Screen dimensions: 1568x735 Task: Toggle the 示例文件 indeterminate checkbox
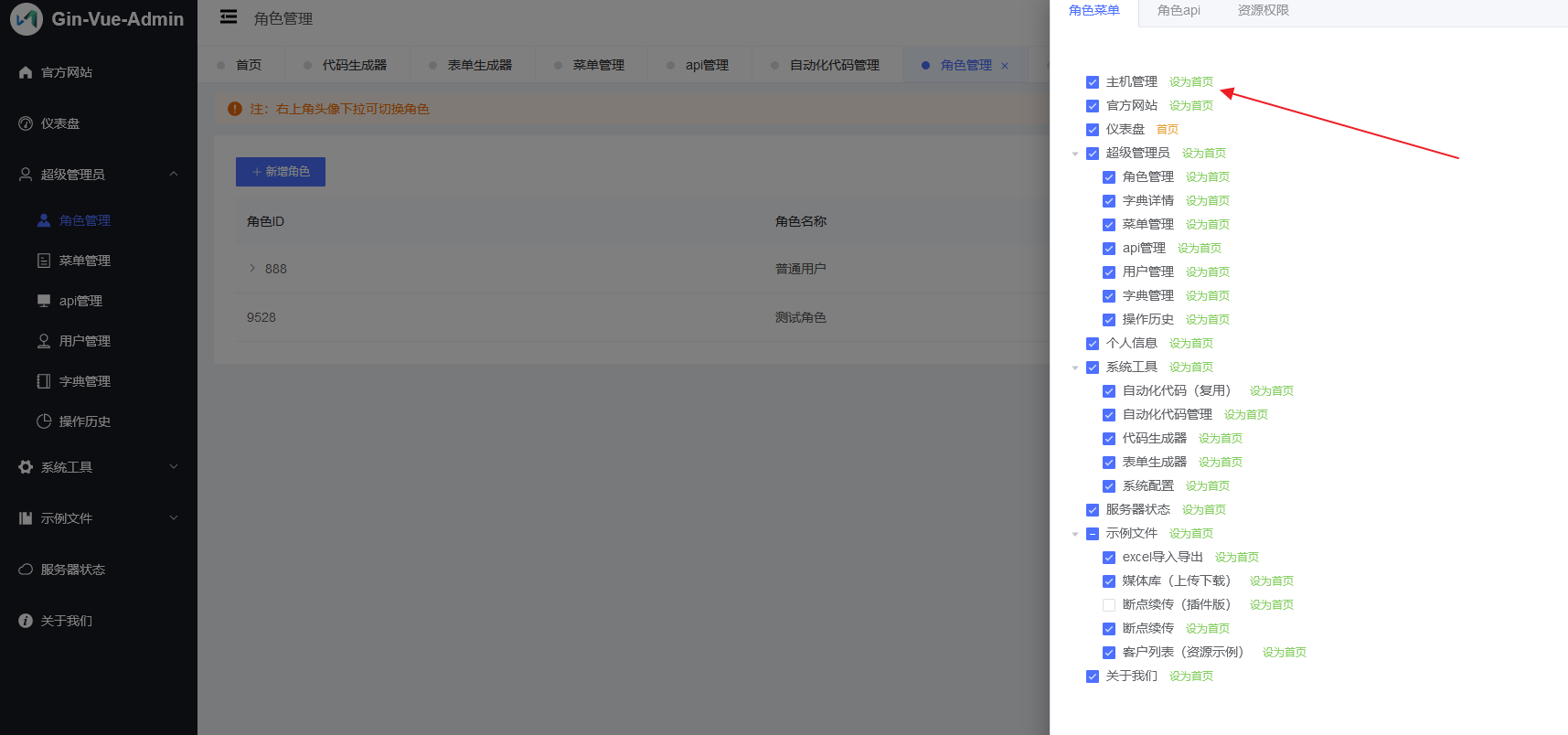point(1093,534)
